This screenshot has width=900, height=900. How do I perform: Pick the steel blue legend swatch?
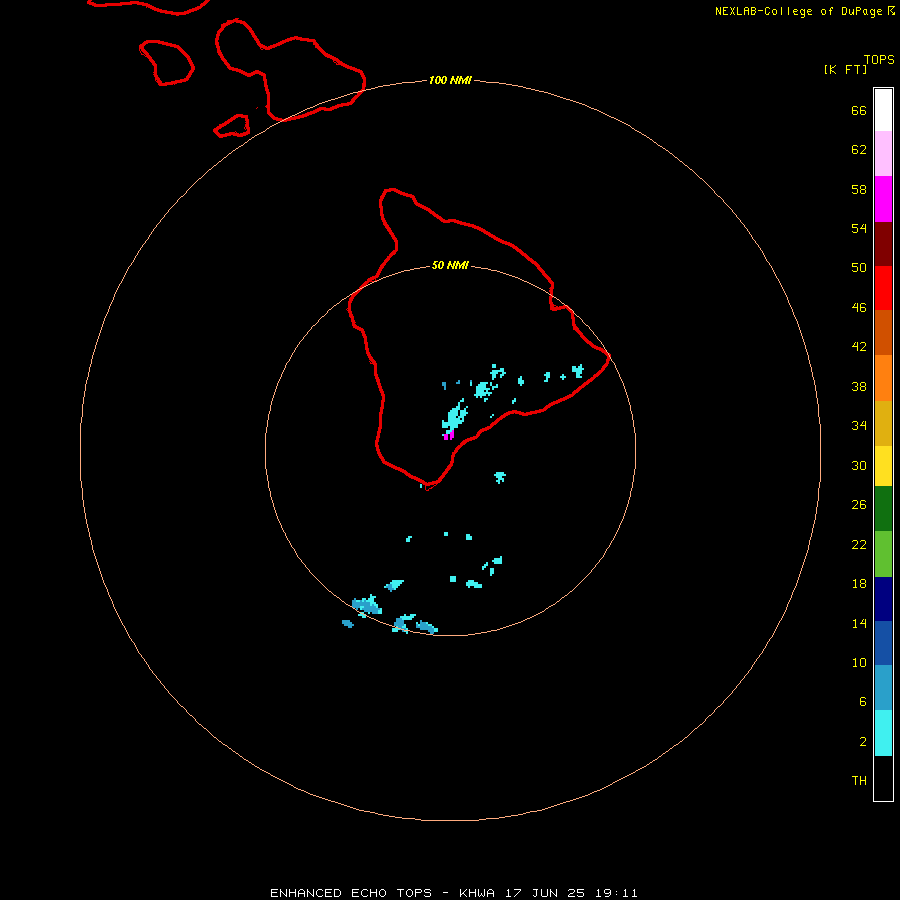tap(883, 688)
